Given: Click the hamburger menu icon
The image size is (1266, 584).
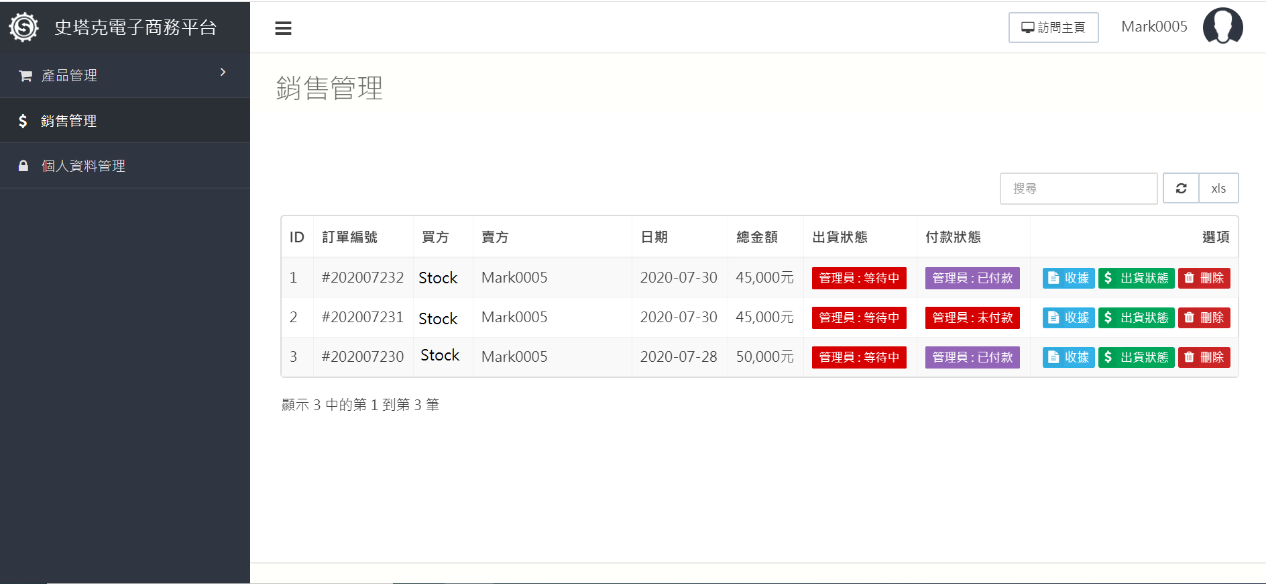Looking at the screenshot, I should pos(283,28).
